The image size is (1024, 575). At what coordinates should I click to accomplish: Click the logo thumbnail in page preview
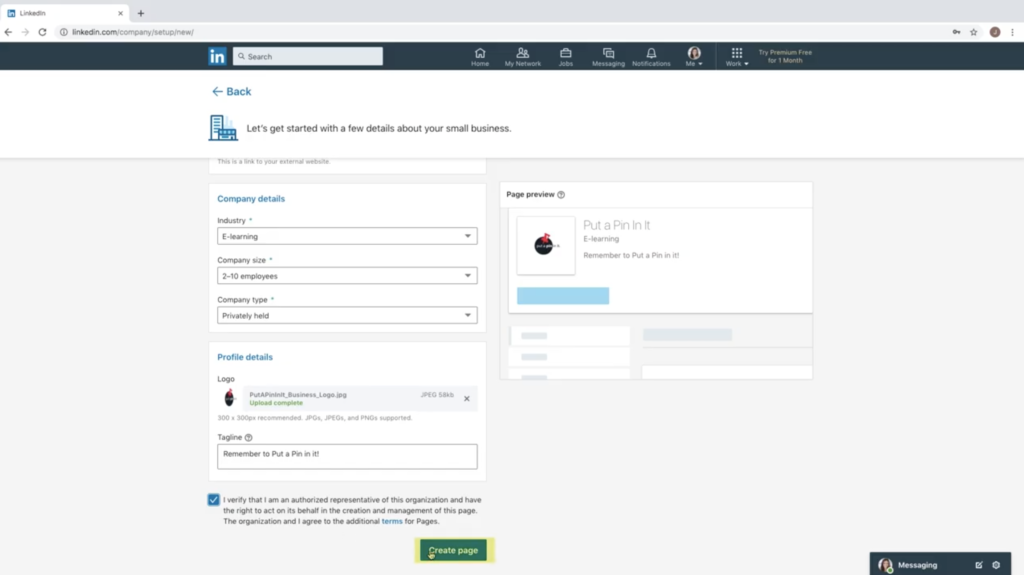(x=546, y=245)
